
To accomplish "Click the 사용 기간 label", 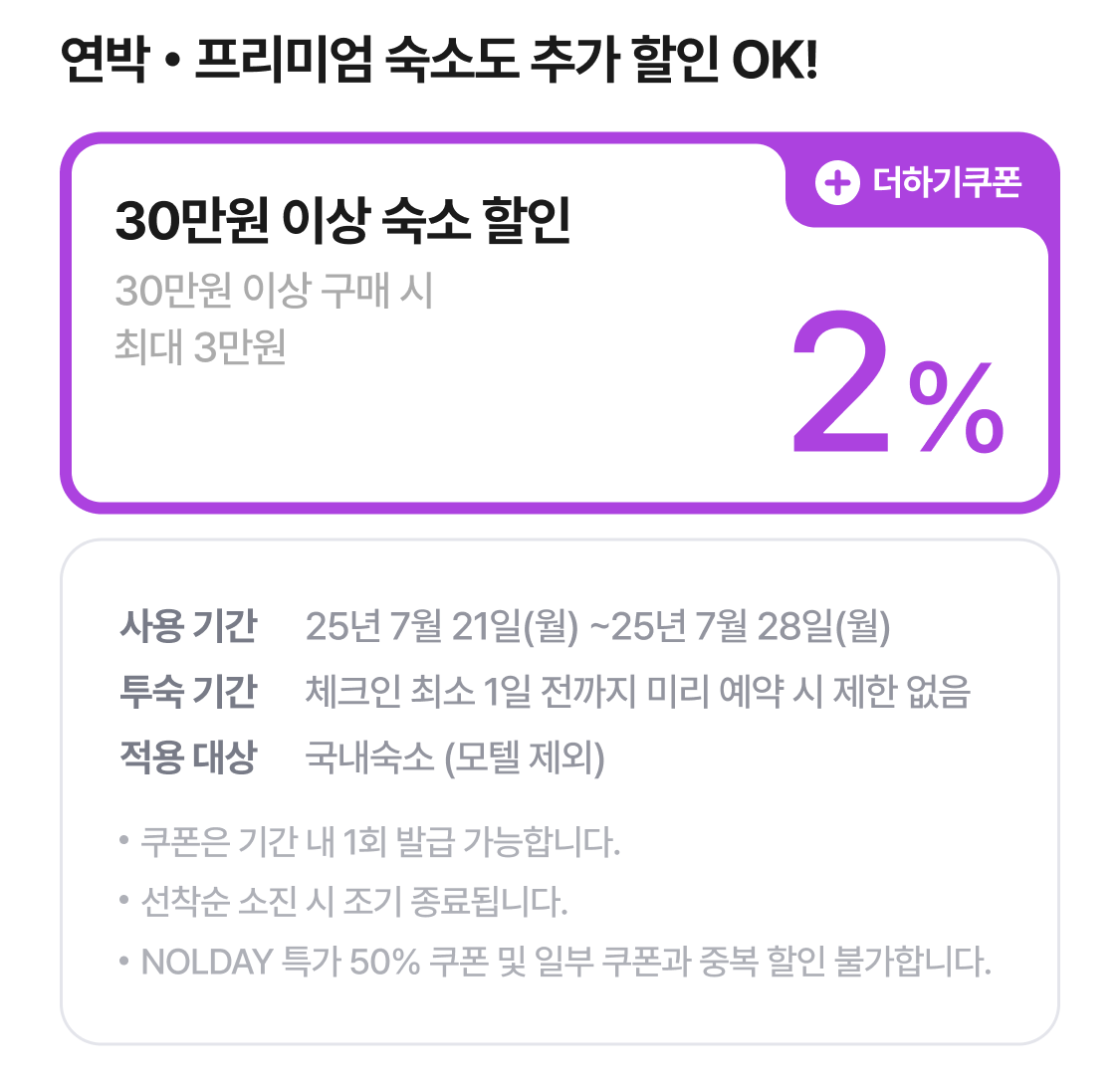I will [x=188, y=626].
